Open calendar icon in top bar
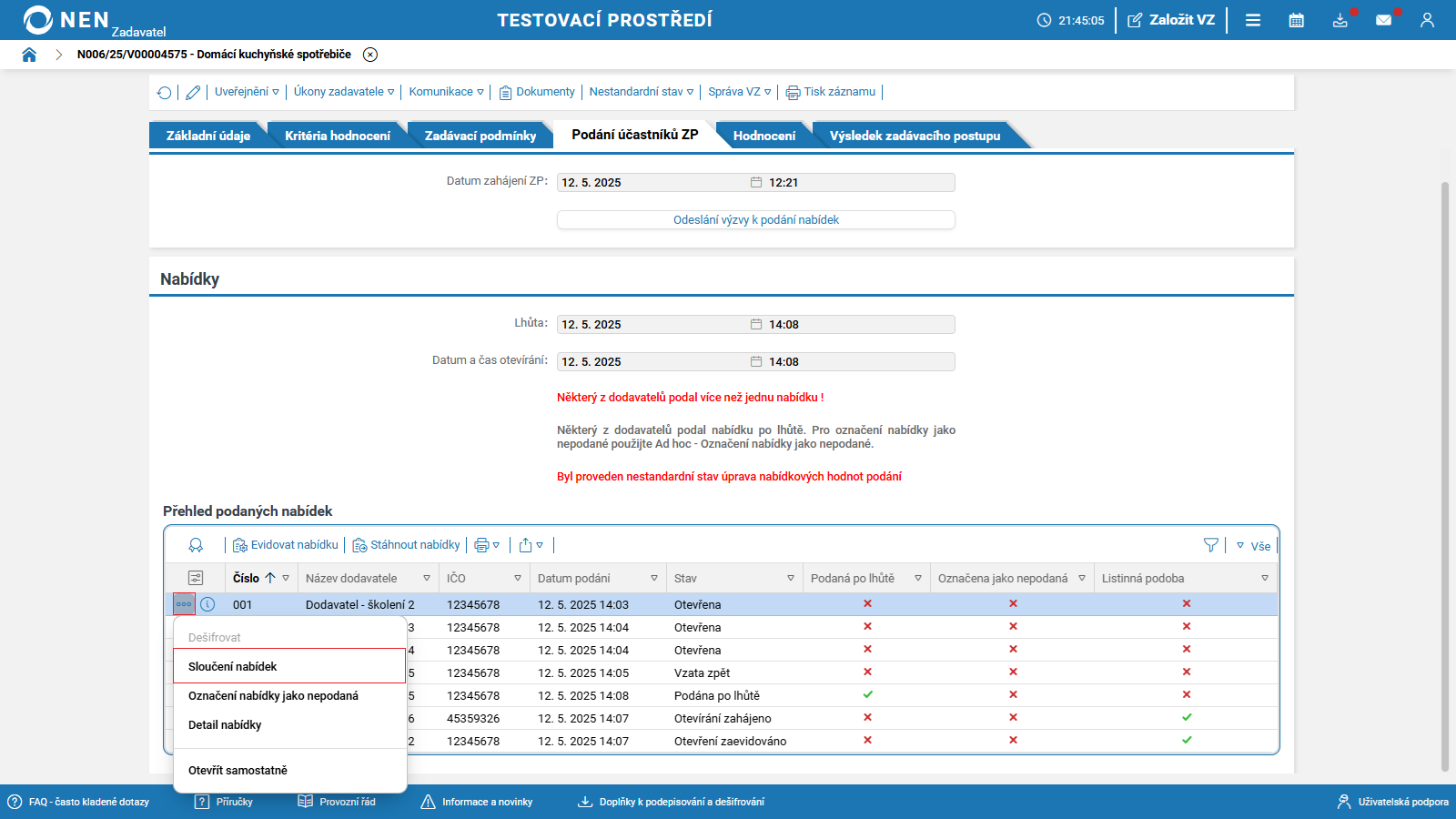The height and width of the screenshot is (819, 1456). point(1297,20)
